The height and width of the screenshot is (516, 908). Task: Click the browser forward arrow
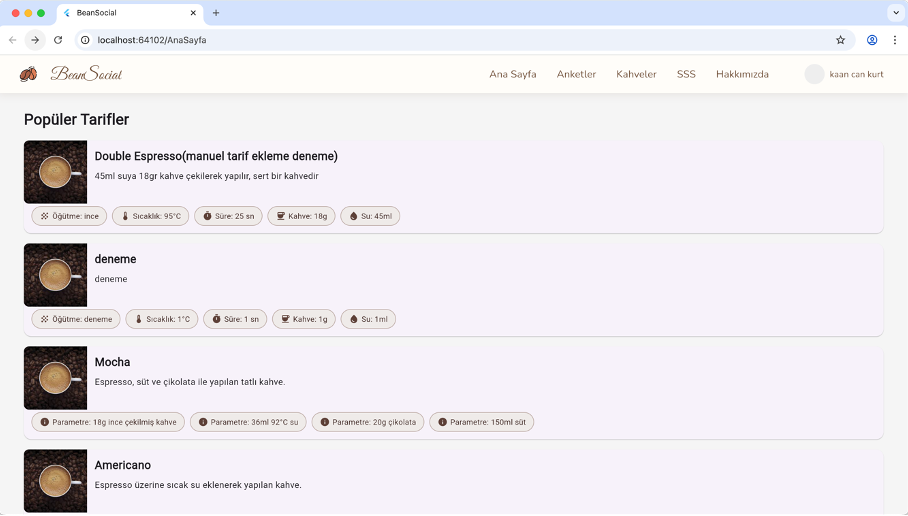click(x=35, y=40)
